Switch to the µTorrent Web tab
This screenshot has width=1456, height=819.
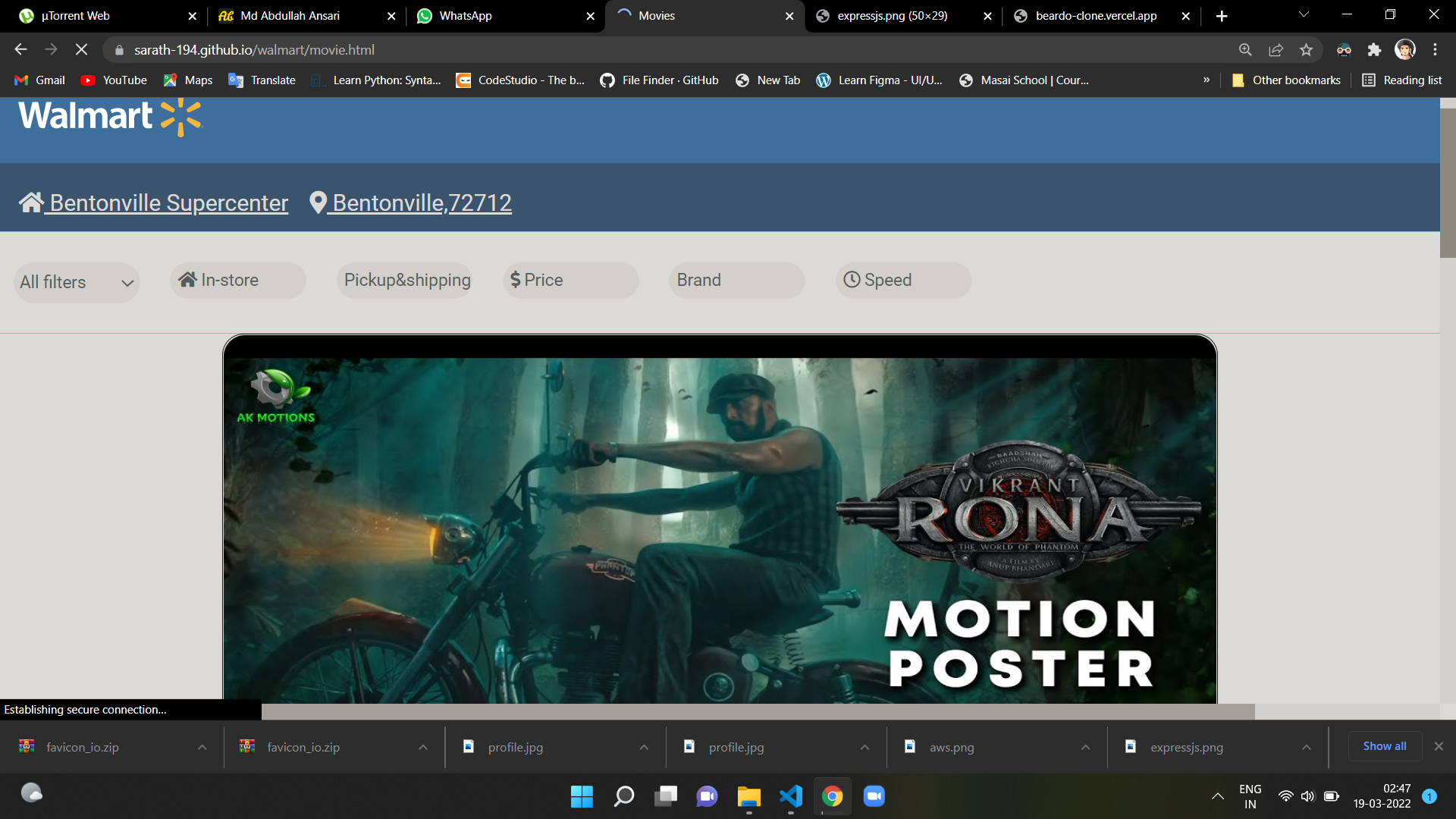pyautogui.click(x=97, y=16)
